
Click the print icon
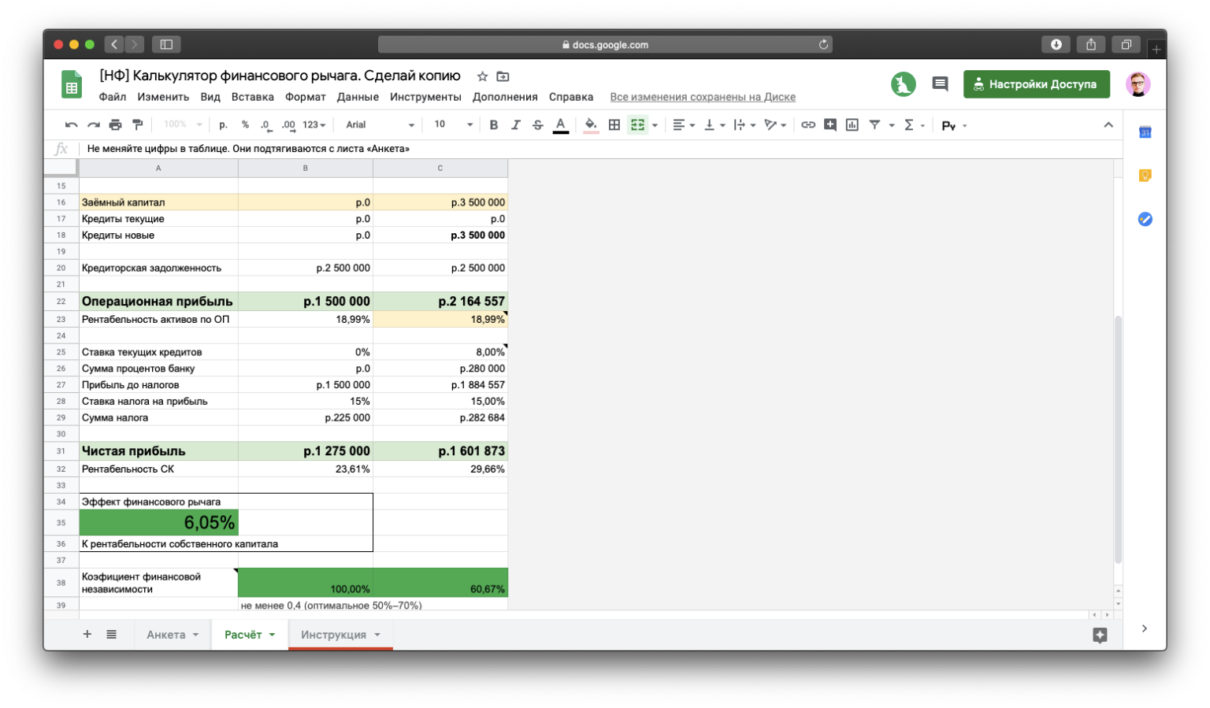115,125
